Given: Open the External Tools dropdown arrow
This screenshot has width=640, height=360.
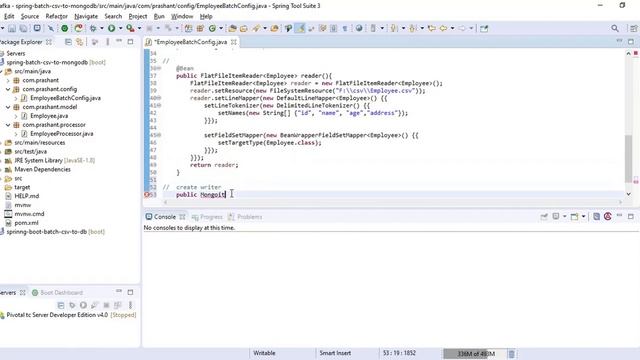Looking at the screenshot, I should 139,29.
